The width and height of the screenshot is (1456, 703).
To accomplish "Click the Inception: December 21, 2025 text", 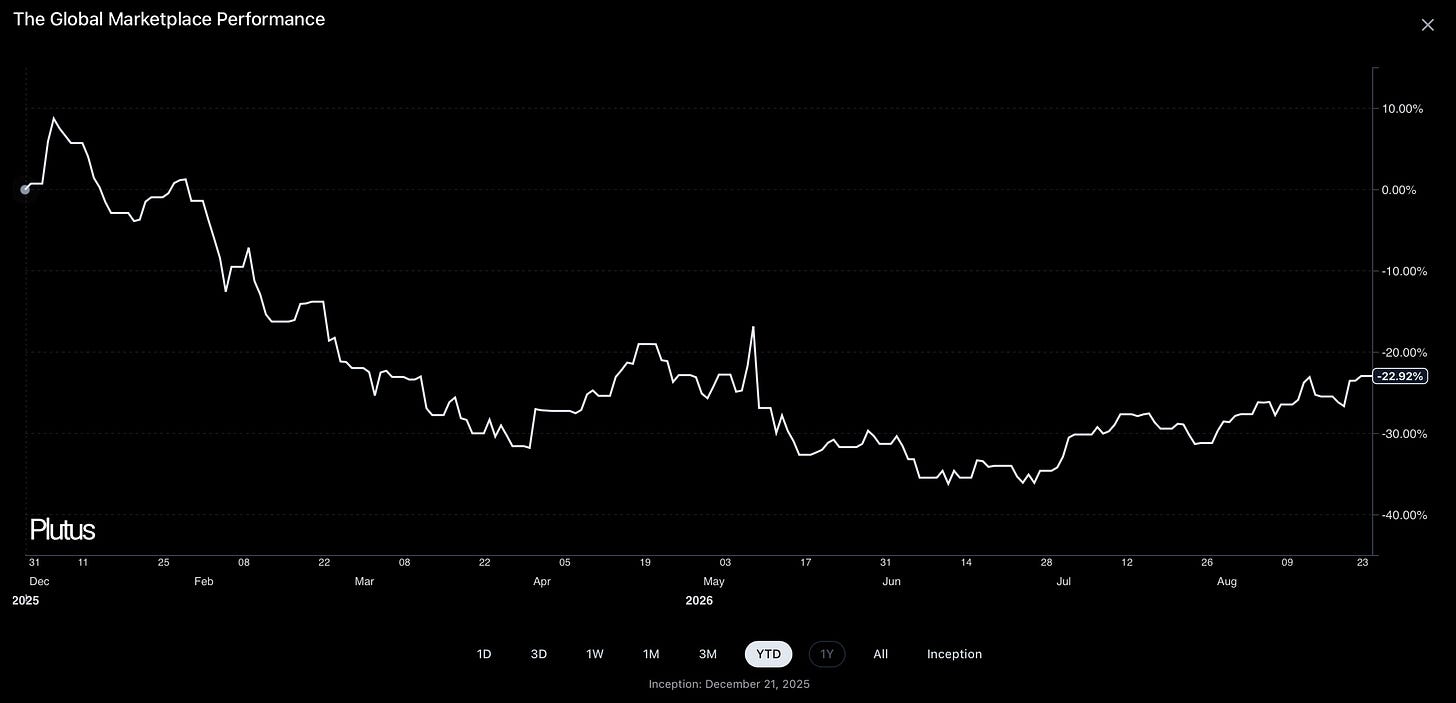I will pos(729,684).
